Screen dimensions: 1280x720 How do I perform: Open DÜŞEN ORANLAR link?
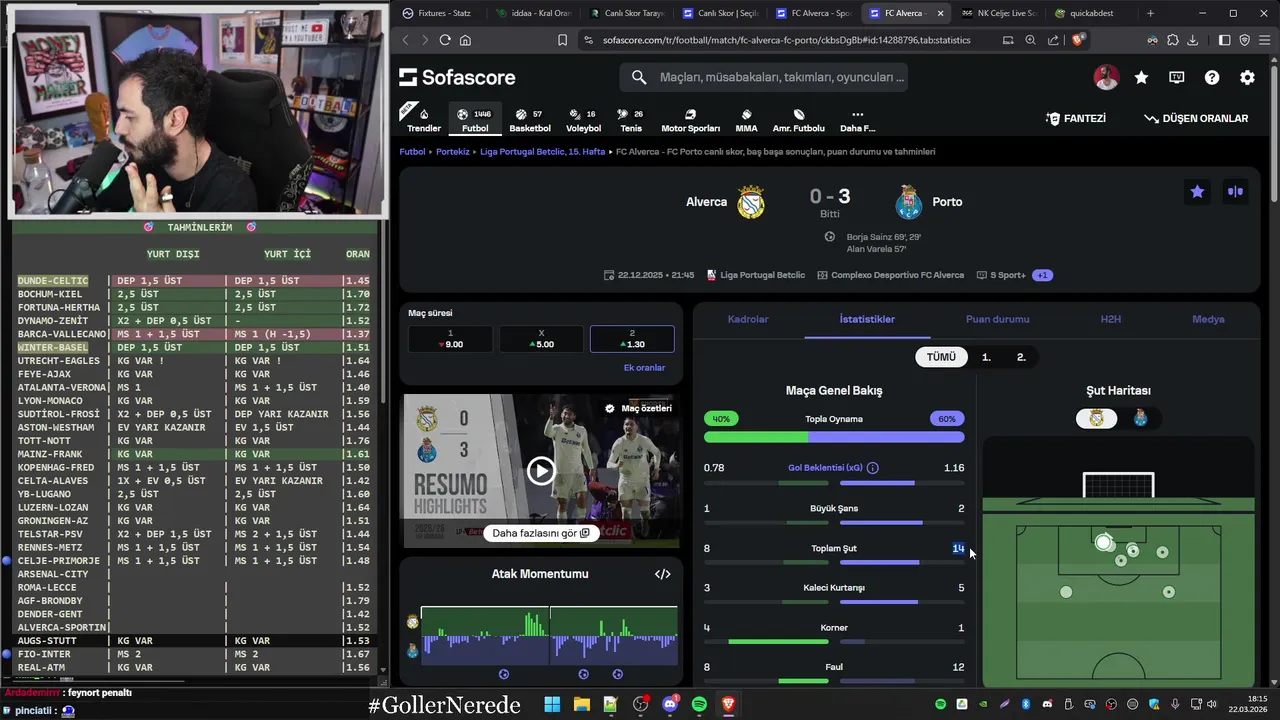pyautogui.click(x=1196, y=118)
